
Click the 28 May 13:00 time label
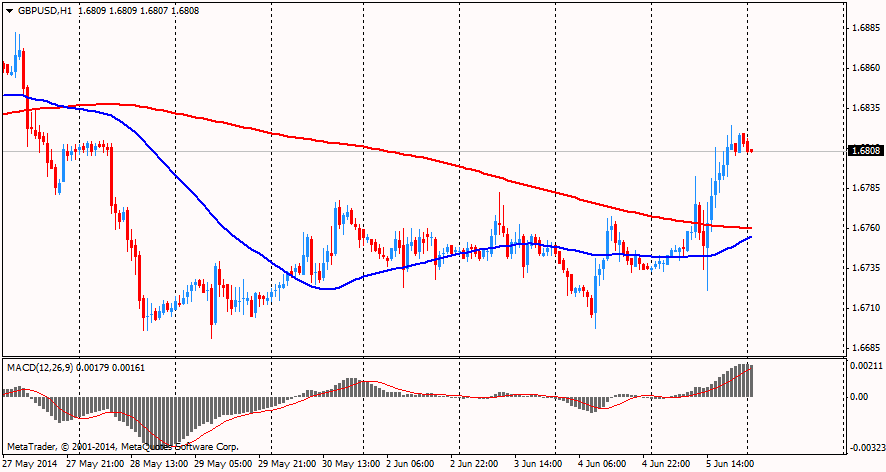[x=159, y=464]
